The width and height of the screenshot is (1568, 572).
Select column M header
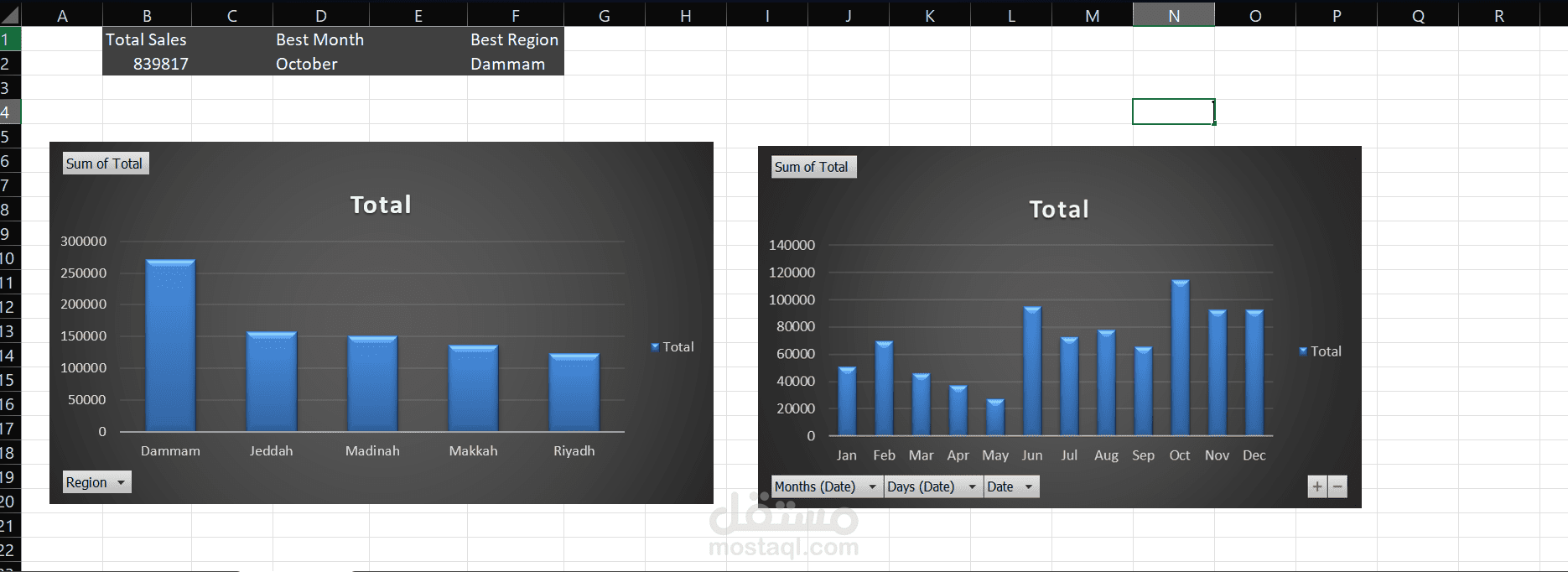coord(1093,15)
